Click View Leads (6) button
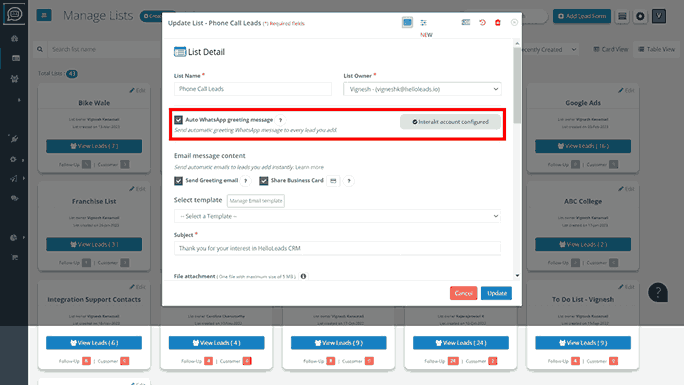Image resolution: width=684 pixels, height=385 pixels. 94,343
